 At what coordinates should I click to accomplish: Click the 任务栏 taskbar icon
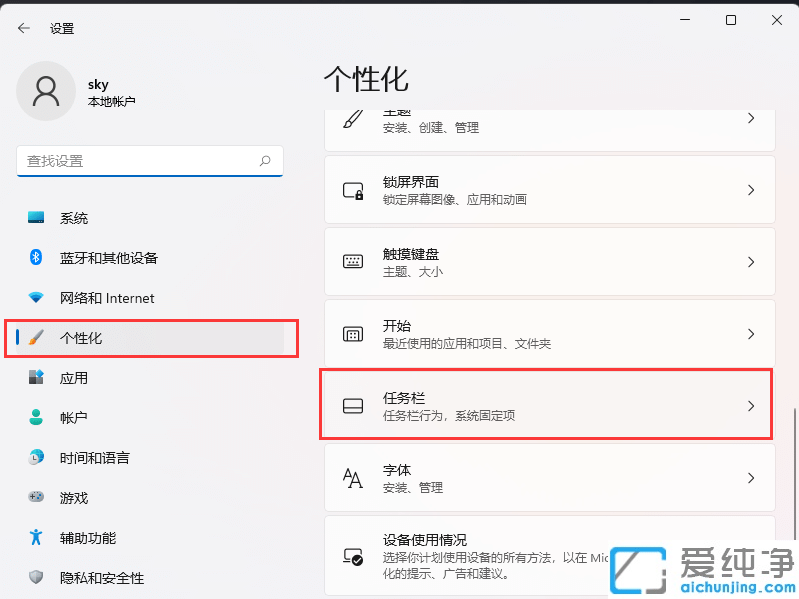click(353, 406)
